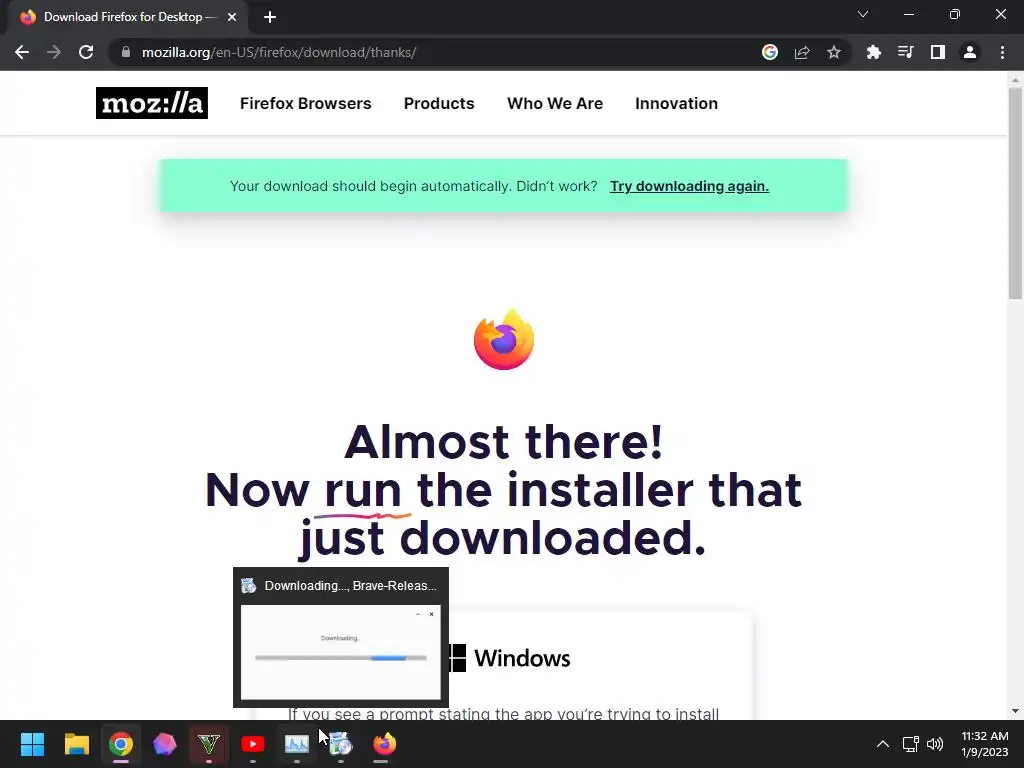The height and width of the screenshot is (768, 1024).
Task: Open the Brave installer taskbar icon
Action: (341, 744)
